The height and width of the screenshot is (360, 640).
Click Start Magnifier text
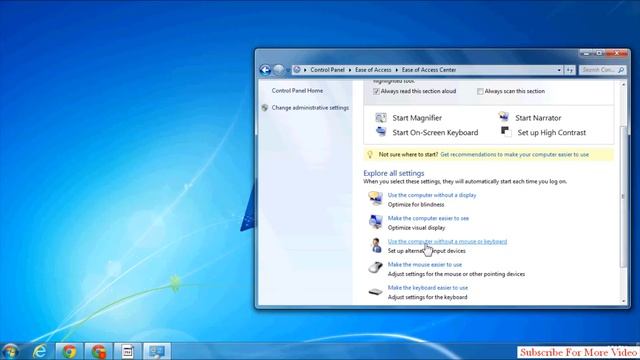(x=417, y=118)
